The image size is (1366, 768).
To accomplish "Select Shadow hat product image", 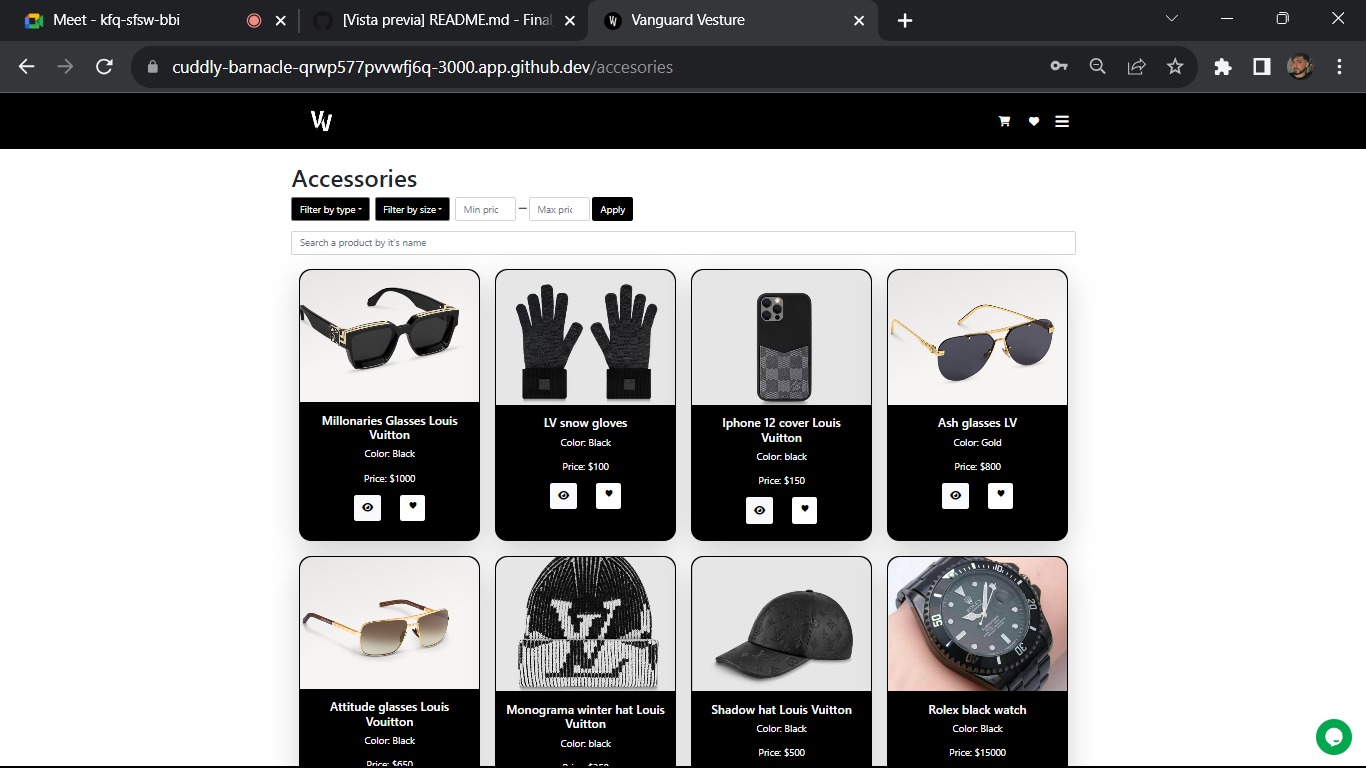I will click(x=781, y=625).
